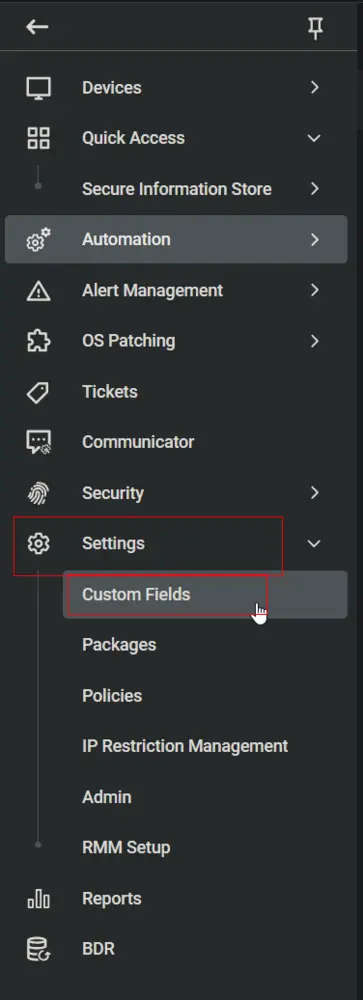
Task: Click the Tickets tag icon
Action: pos(38,392)
